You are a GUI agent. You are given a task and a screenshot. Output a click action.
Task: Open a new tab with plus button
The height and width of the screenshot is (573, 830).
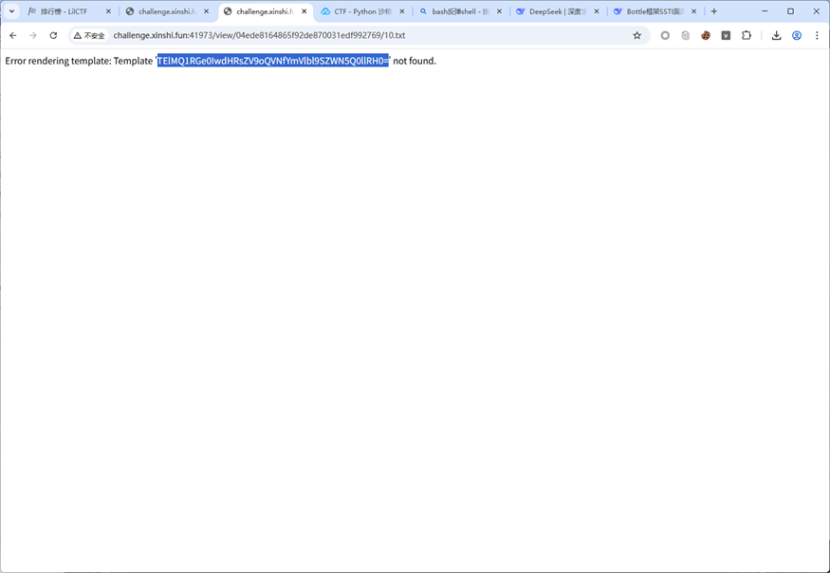click(x=714, y=11)
